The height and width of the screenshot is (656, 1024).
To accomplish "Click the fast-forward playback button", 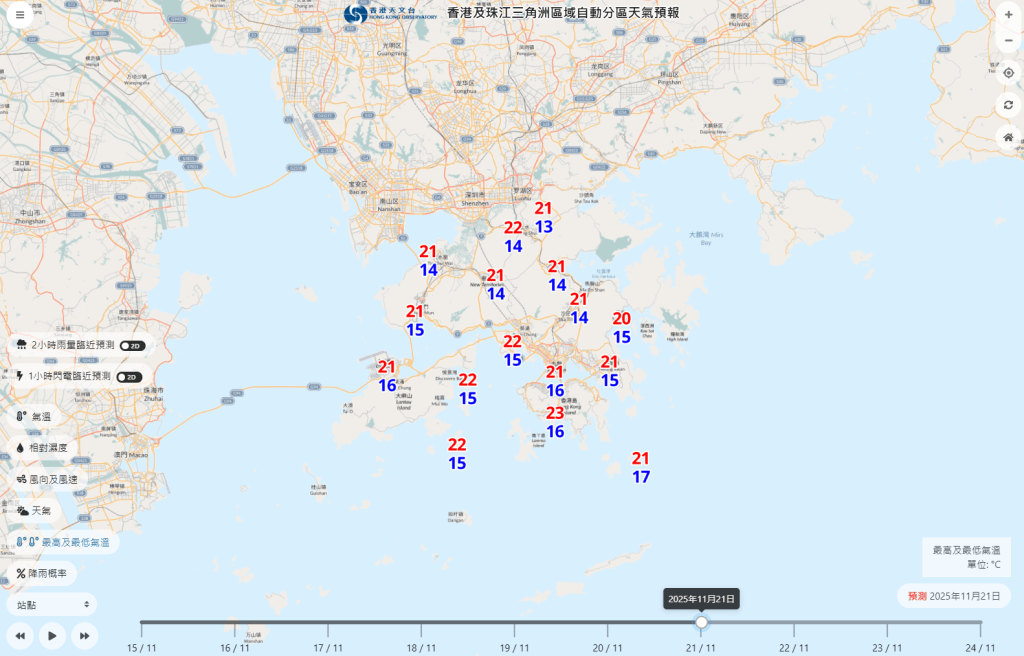I will click(83, 634).
